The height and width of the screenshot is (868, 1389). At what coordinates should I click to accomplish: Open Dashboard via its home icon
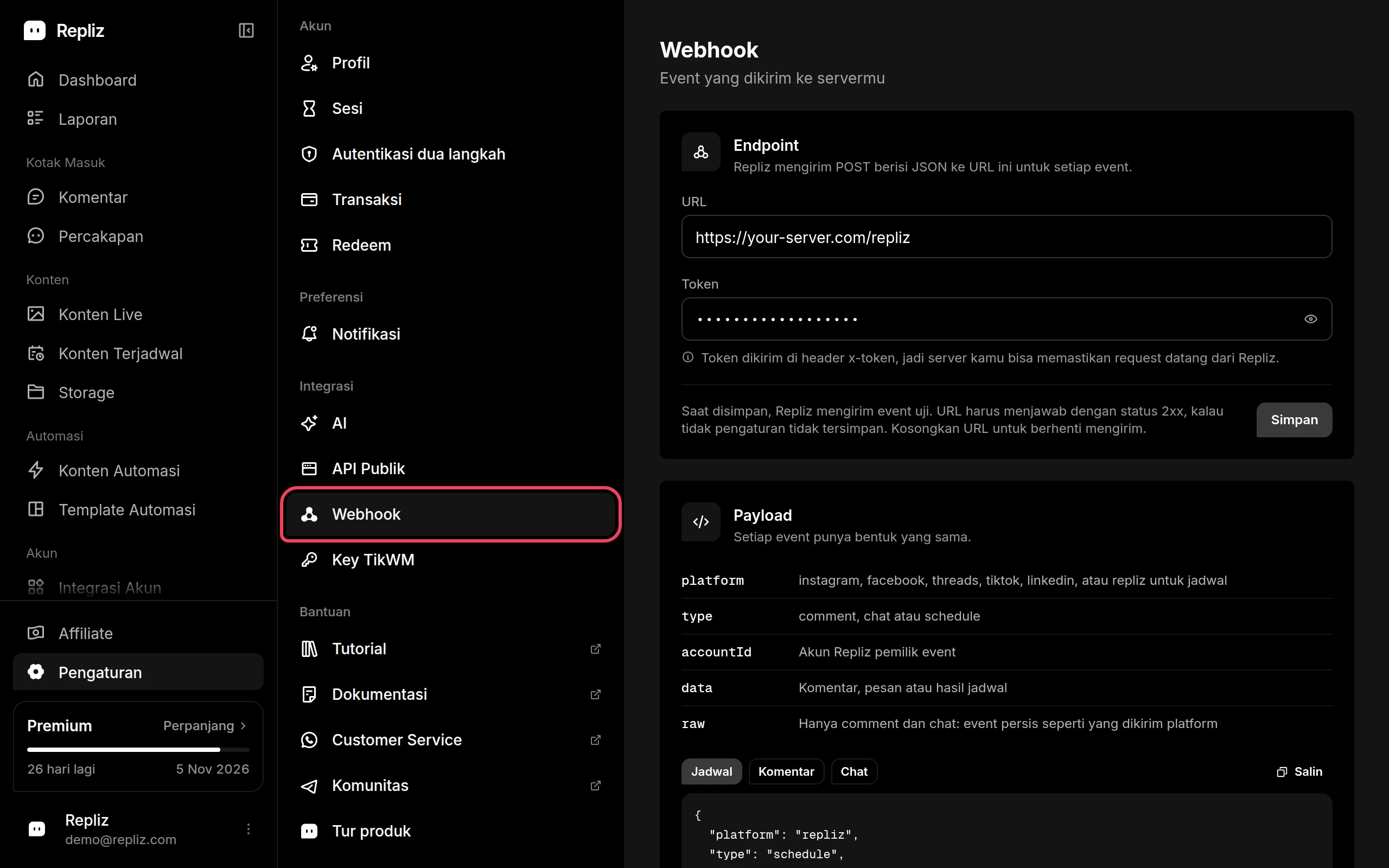tap(36, 79)
